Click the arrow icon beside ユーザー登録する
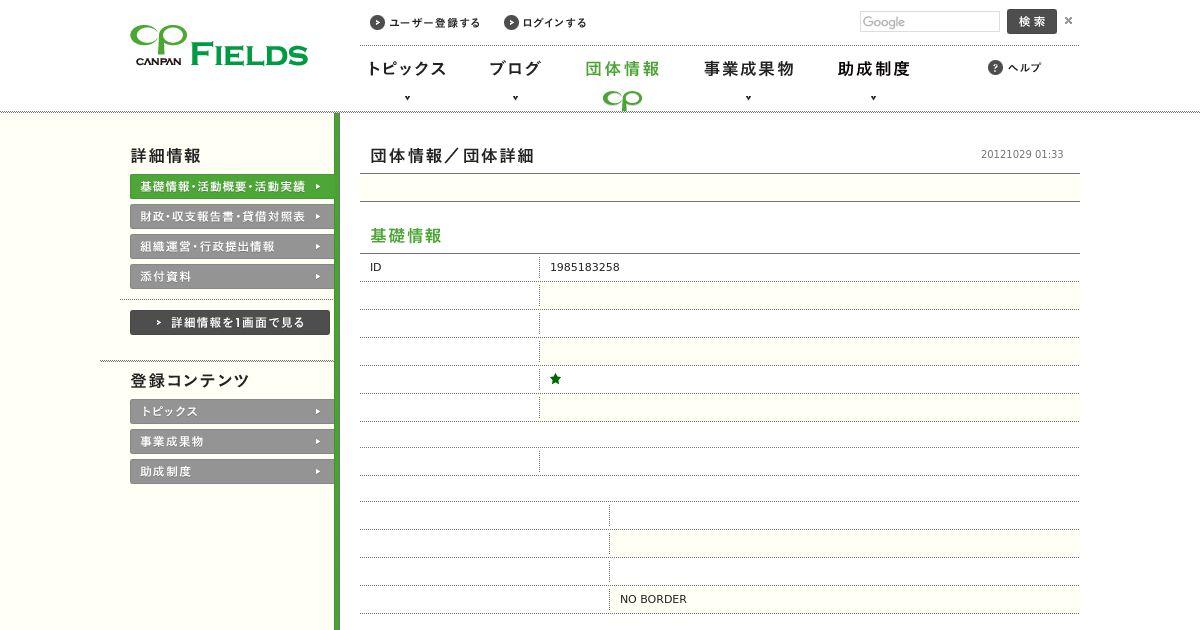The height and width of the screenshot is (630, 1200). click(x=377, y=22)
